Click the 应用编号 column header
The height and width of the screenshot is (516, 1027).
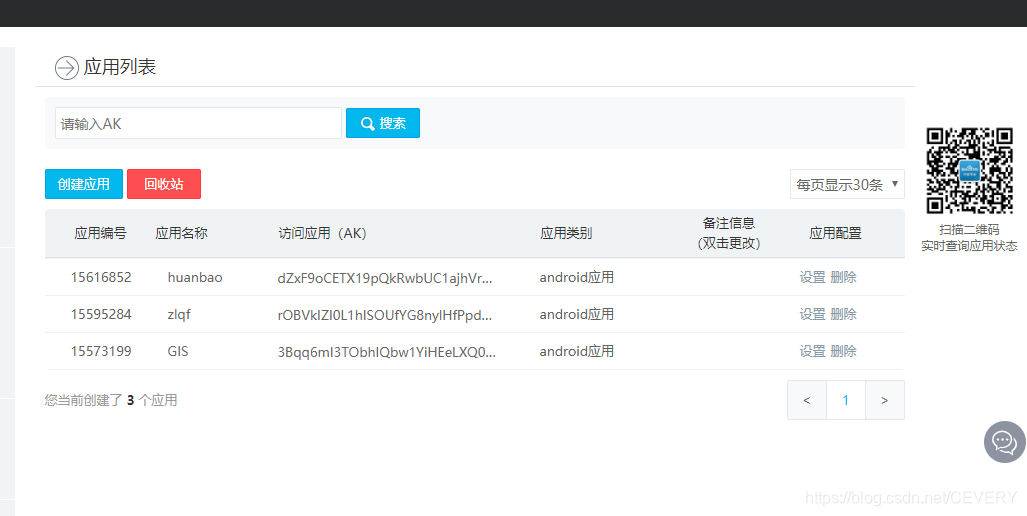100,233
